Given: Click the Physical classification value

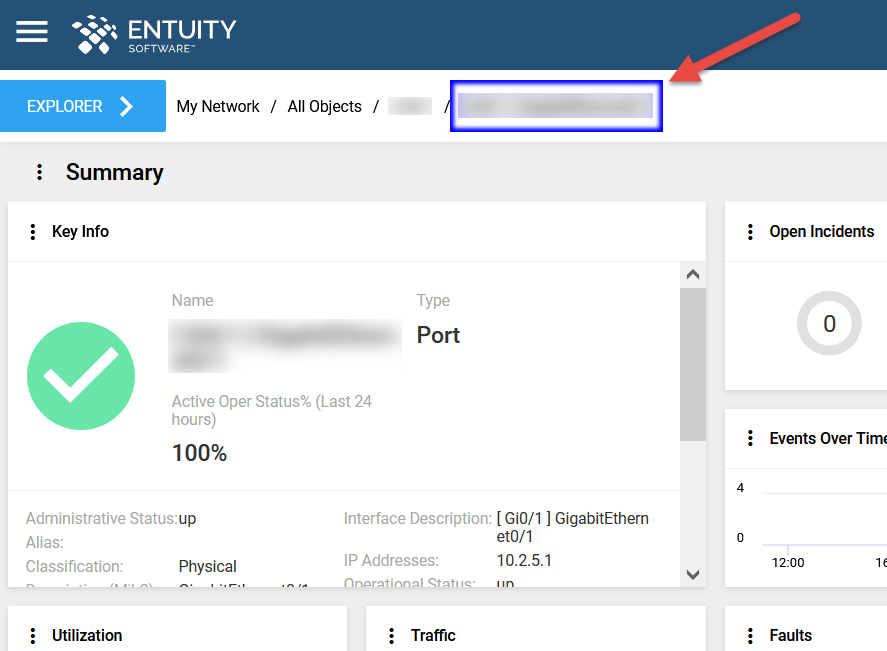Looking at the screenshot, I should [x=208, y=566].
